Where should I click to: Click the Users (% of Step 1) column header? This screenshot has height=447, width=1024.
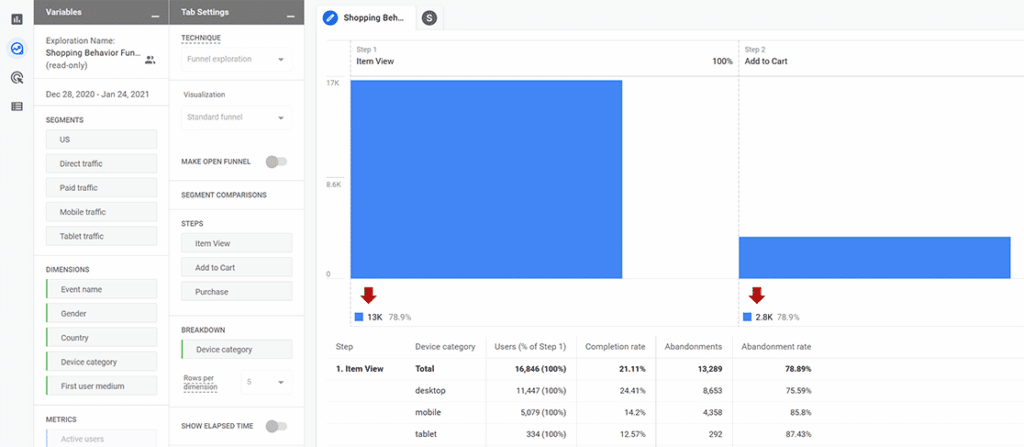tap(530, 346)
